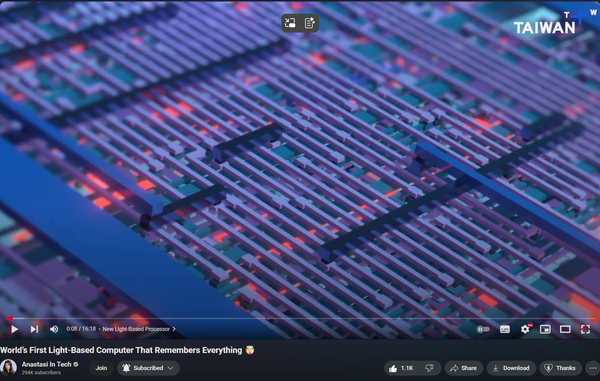This screenshot has height=381, width=600.
Task: Expand the New Light-Based Processor chapter
Action: click(139, 329)
